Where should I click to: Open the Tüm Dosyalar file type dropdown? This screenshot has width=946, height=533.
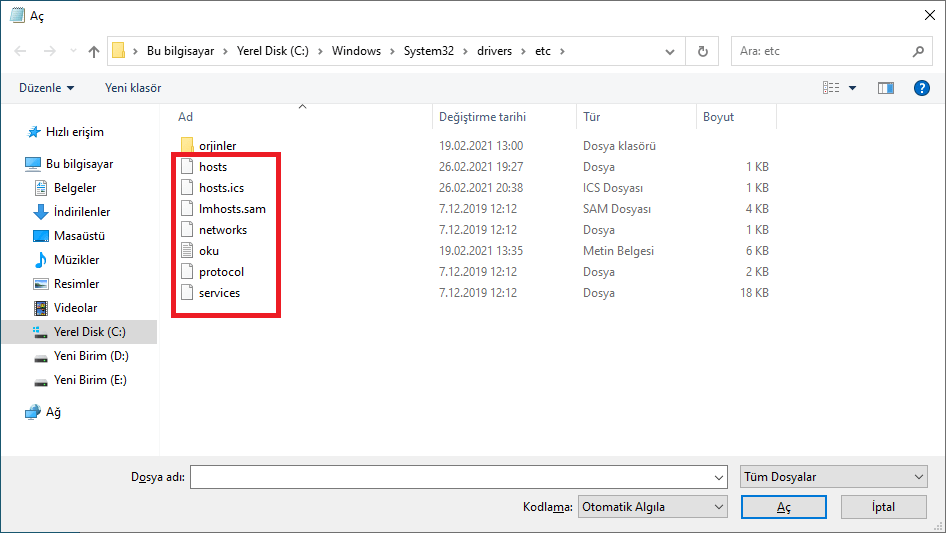[x=834, y=477]
